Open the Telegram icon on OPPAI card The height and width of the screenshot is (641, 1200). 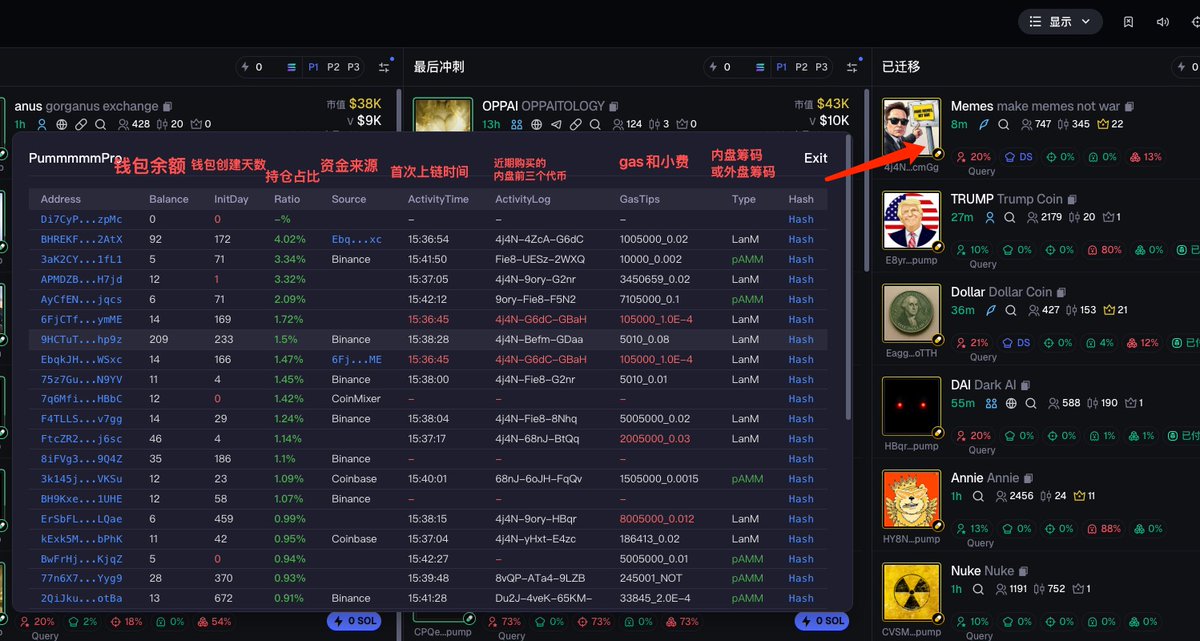[557, 124]
